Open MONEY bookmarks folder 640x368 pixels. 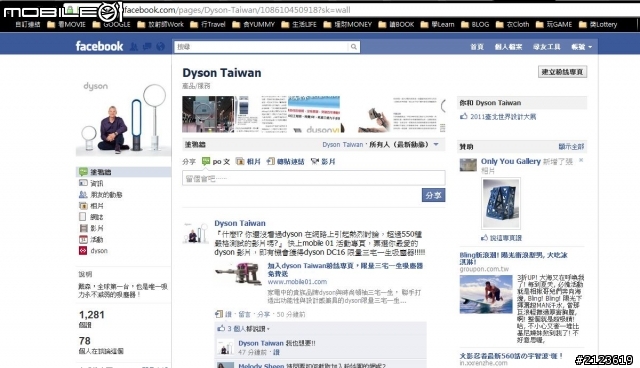pos(348,24)
